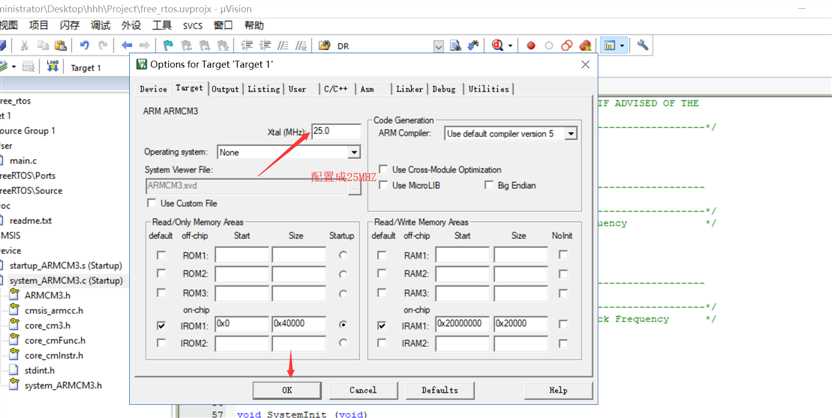Open SVCS menu
832x418 pixels.
(193, 25)
